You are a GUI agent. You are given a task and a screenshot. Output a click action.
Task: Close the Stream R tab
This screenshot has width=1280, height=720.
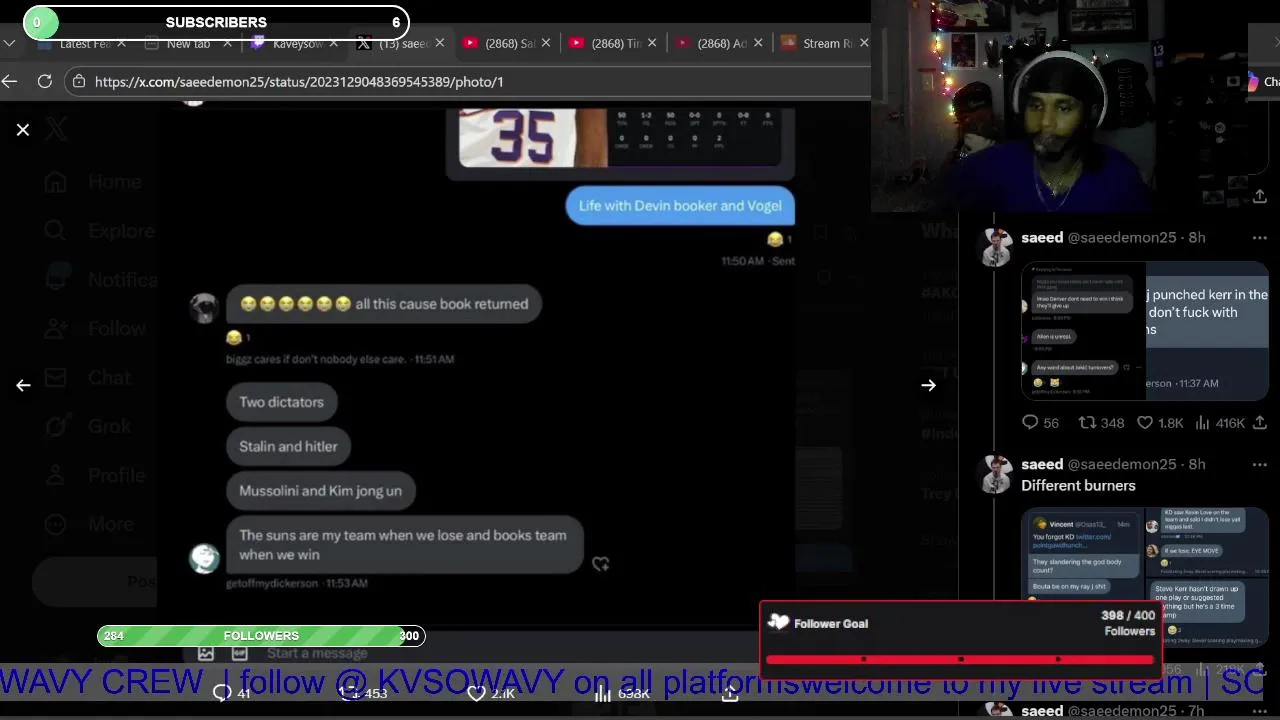click(864, 44)
